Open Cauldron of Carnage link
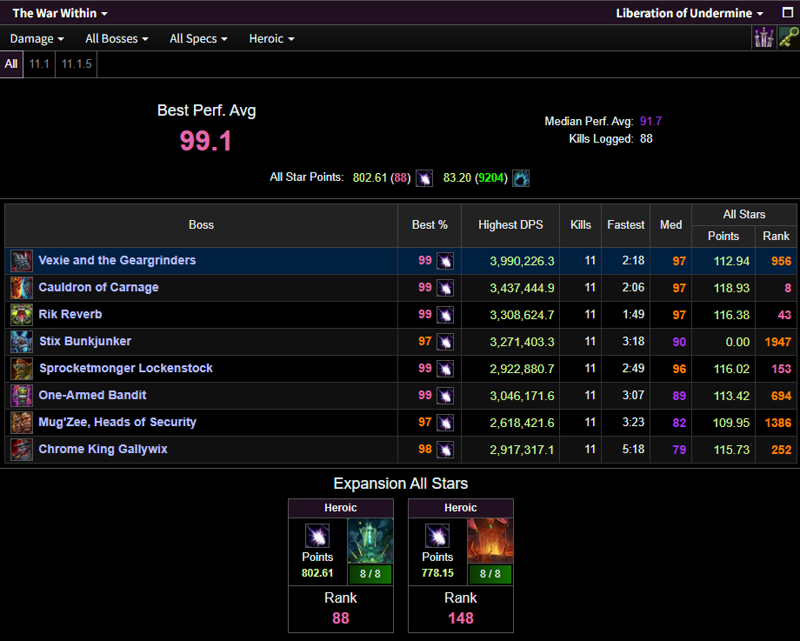 pyautogui.click(x=98, y=287)
